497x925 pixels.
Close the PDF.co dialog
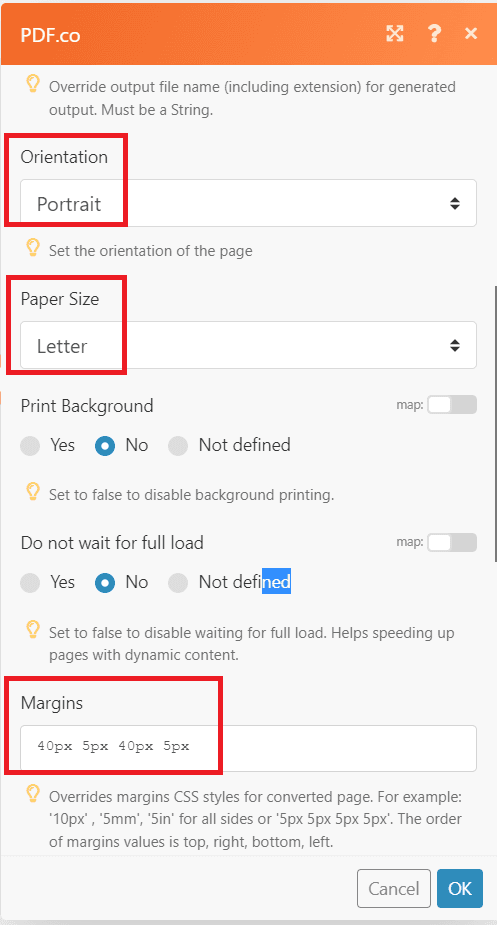point(471,34)
